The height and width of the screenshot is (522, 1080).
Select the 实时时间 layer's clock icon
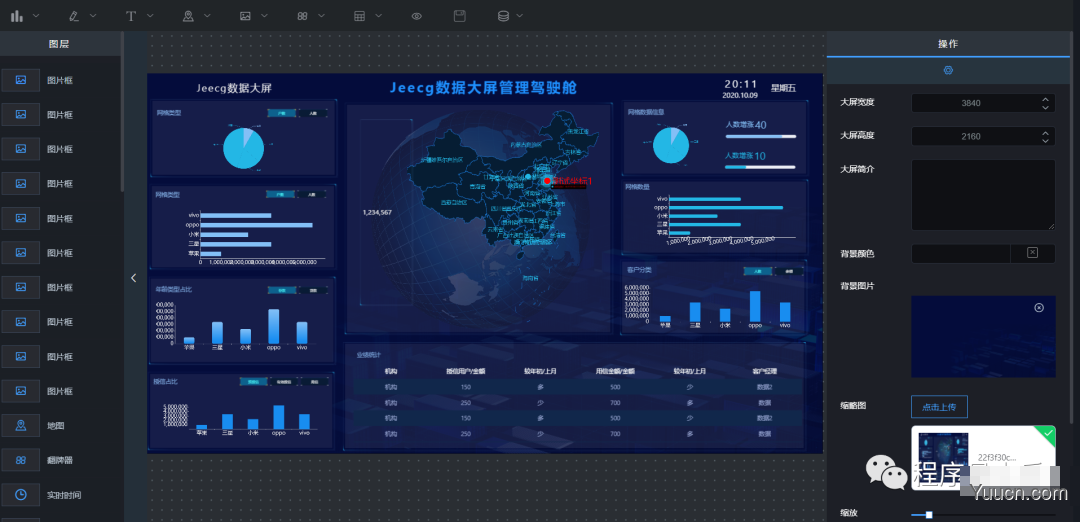coord(21,494)
